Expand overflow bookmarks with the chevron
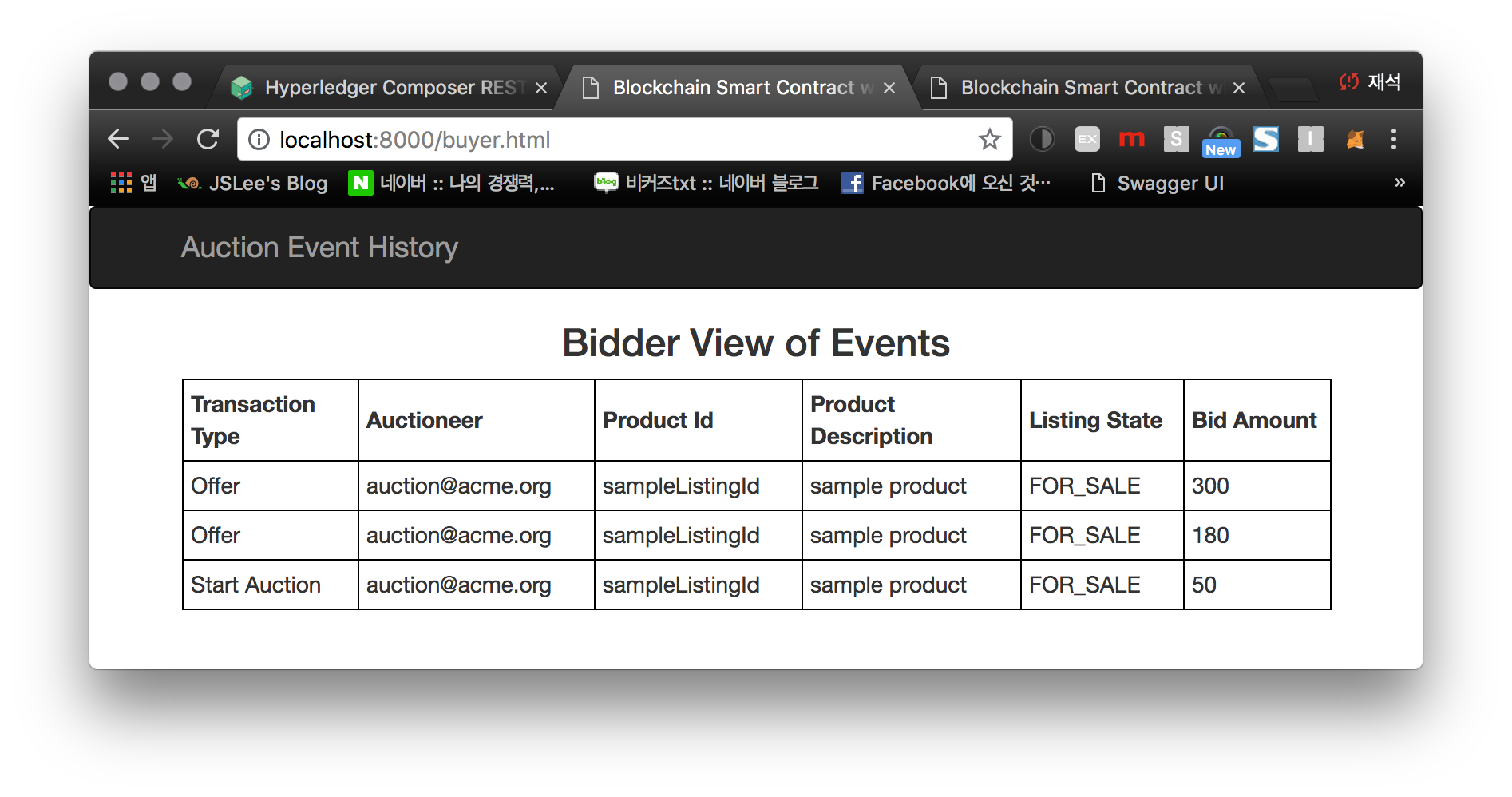 click(1399, 183)
